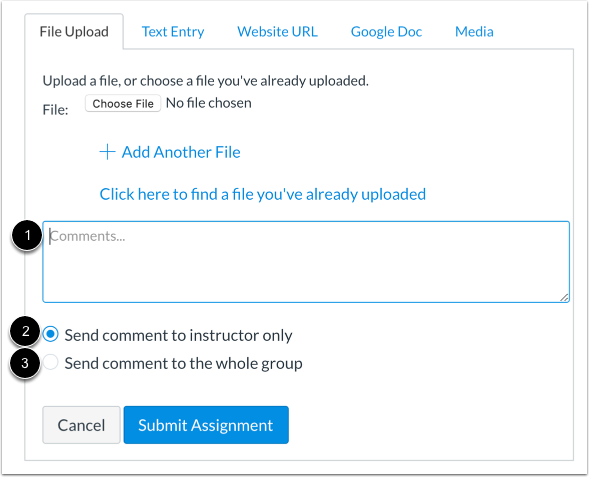Image resolution: width=589 pixels, height=477 pixels.
Task: Focus the Comments text area
Action: (306, 262)
